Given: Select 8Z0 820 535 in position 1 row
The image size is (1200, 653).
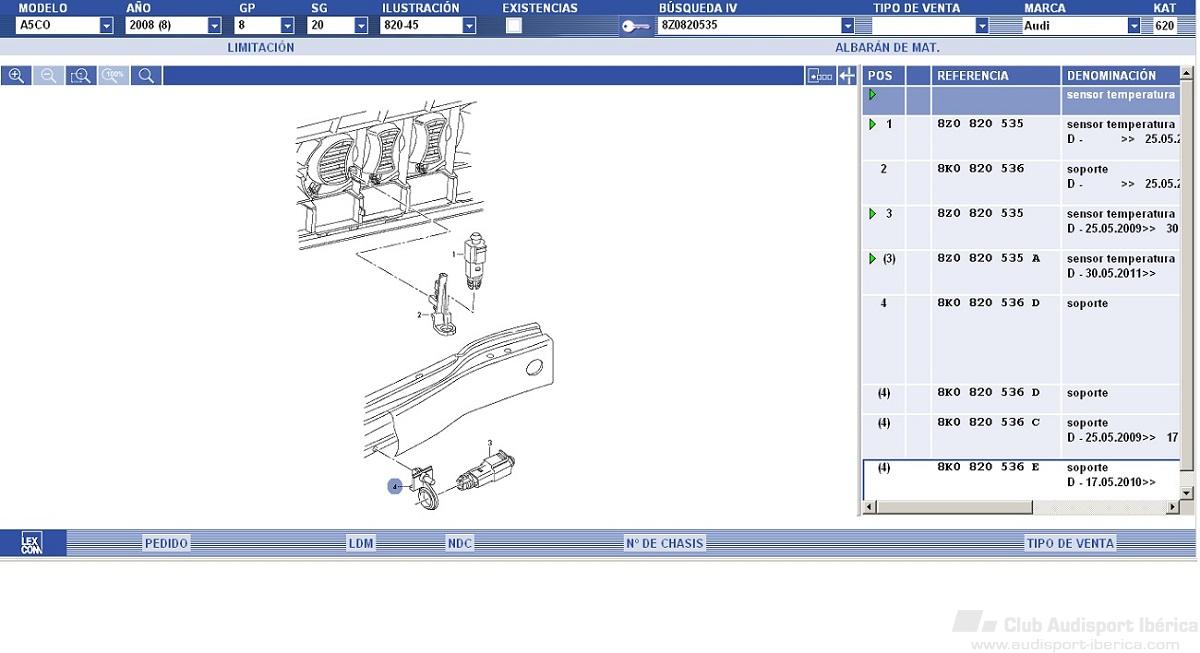Looking at the screenshot, I should pyautogui.click(x=981, y=124).
